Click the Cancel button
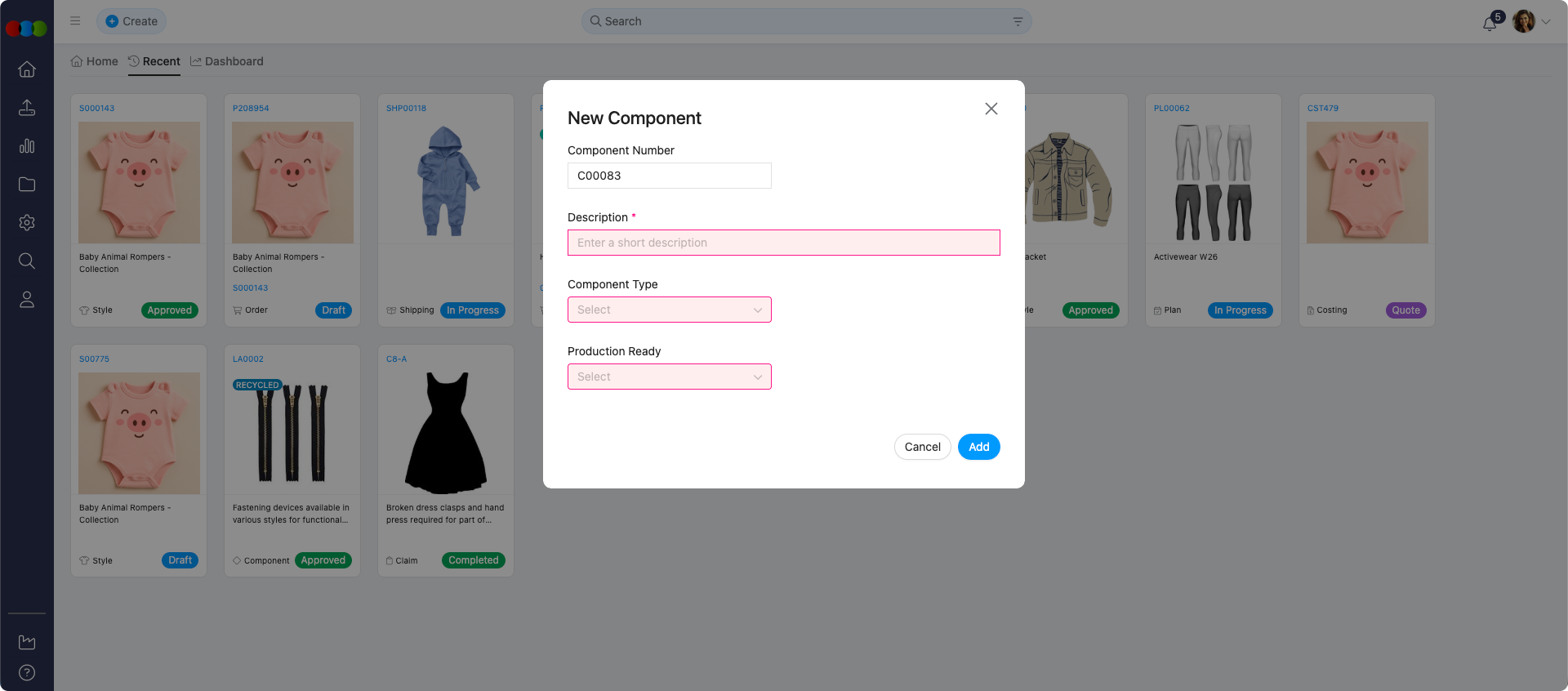Image resolution: width=1568 pixels, height=691 pixels. (x=923, y=447)
